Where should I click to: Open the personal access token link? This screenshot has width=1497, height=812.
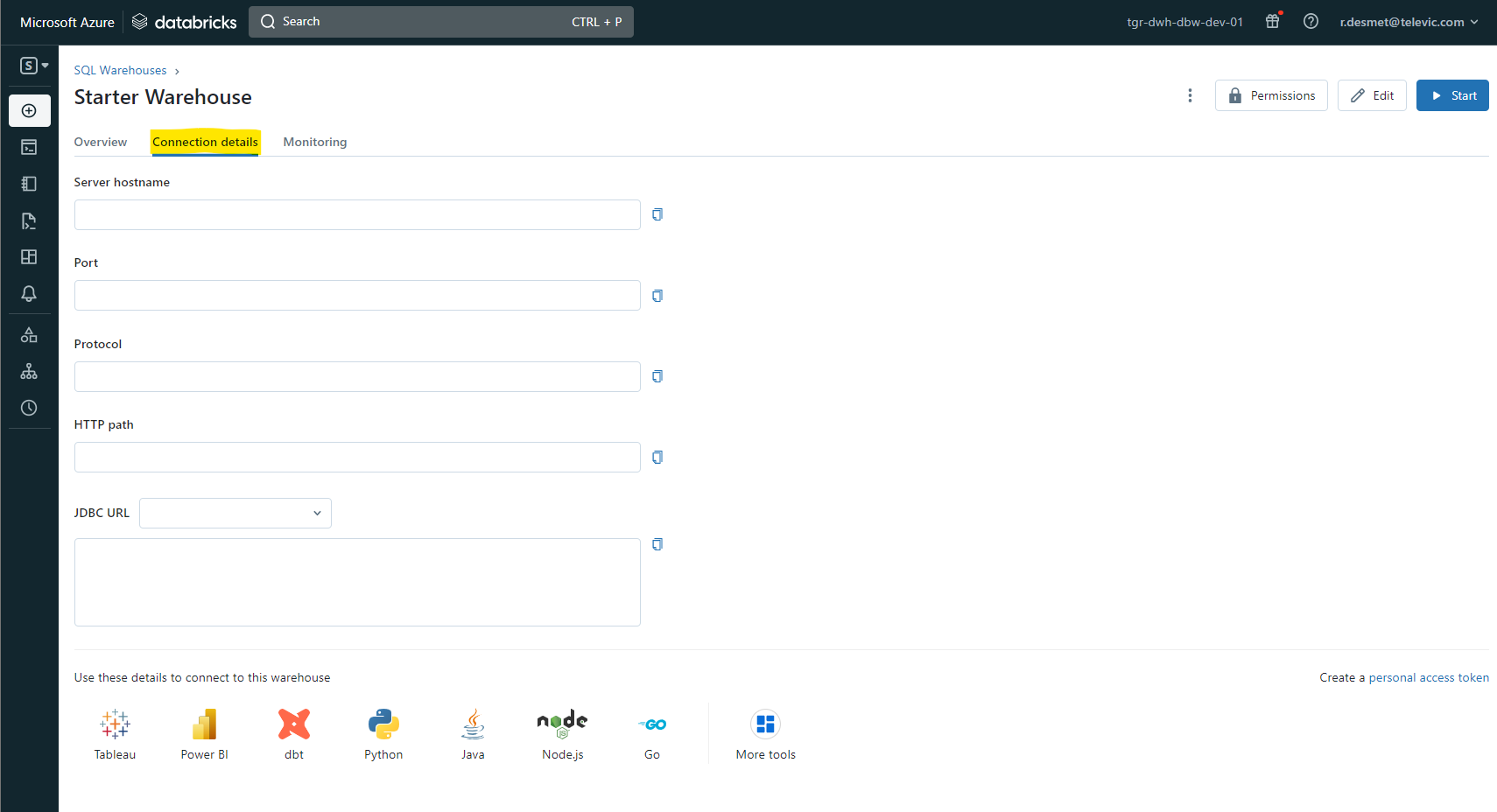coord(1428,677)
